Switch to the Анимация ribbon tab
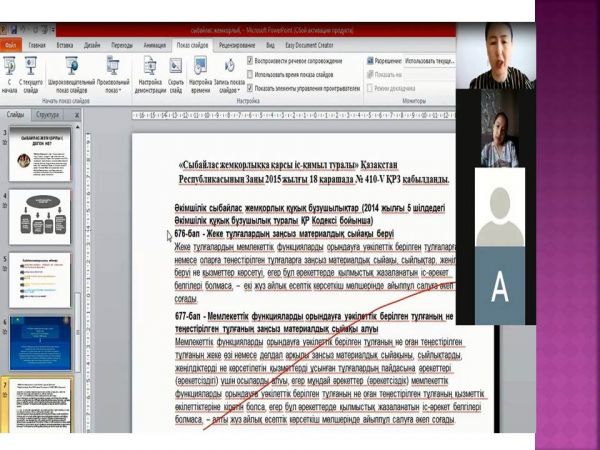Viewport: 600px width, 450px height. pyautogui.click(x=154, y=45)
